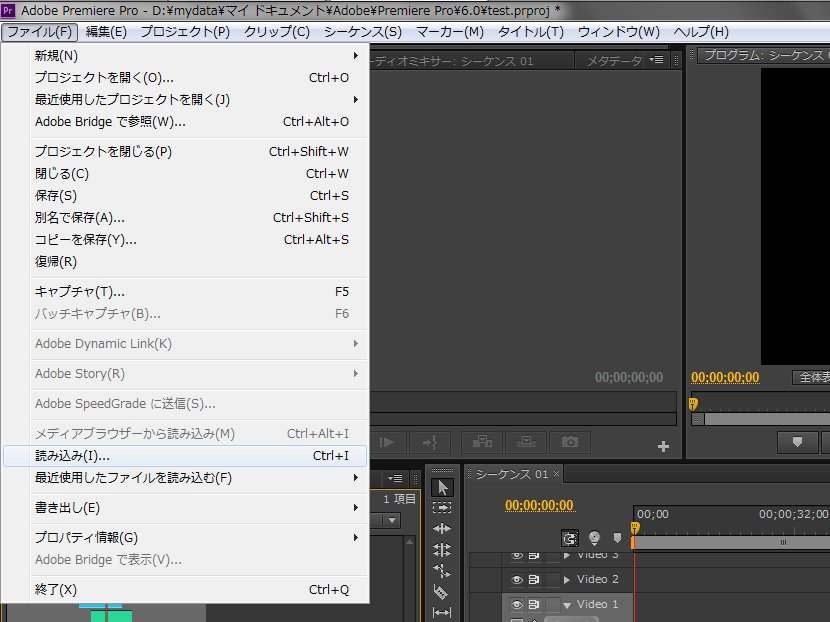Choose プロジェクトを閉じる(P) menu item
The height and width of the screenshot is (622, 830).
click(x=186, y=152)
